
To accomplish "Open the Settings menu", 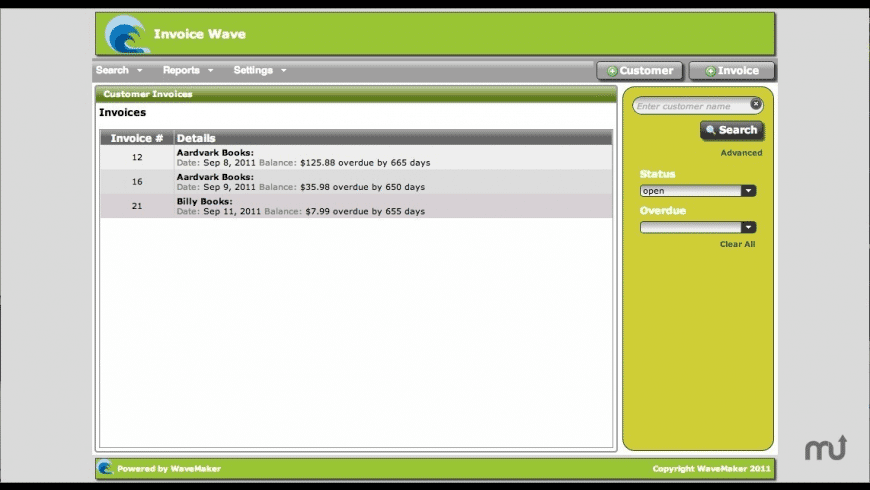I will click(260, 70).
